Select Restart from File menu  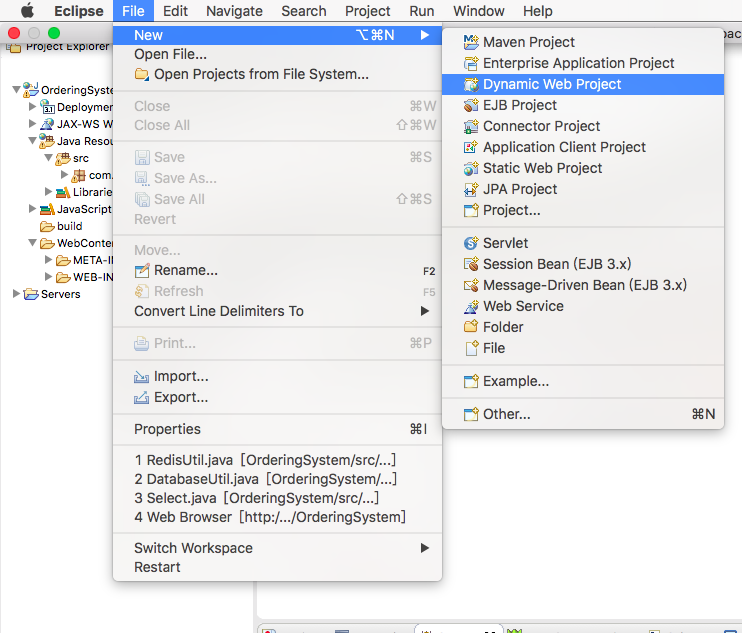tap(277, 567)
